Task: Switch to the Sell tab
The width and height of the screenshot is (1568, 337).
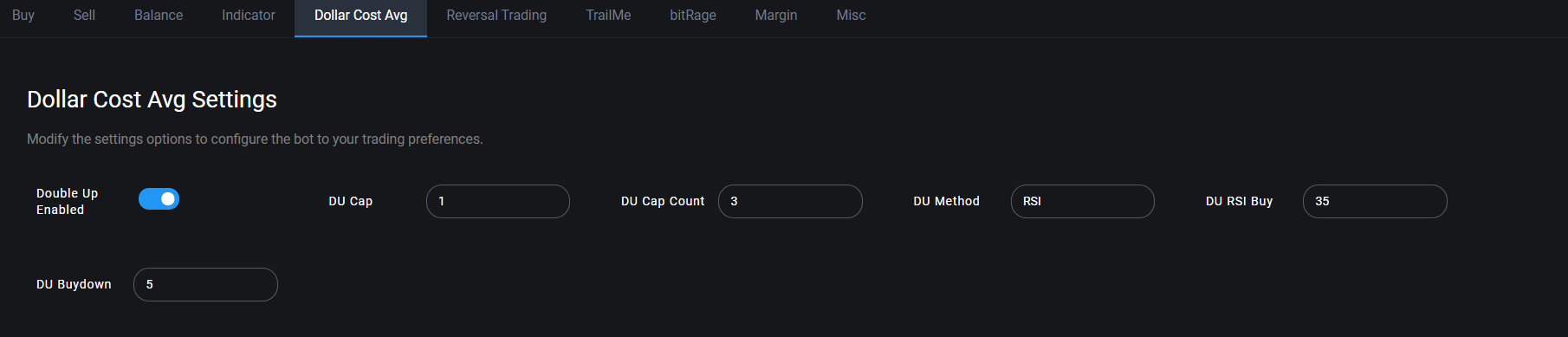Action: pyautogui.click(x=84, y=16)
